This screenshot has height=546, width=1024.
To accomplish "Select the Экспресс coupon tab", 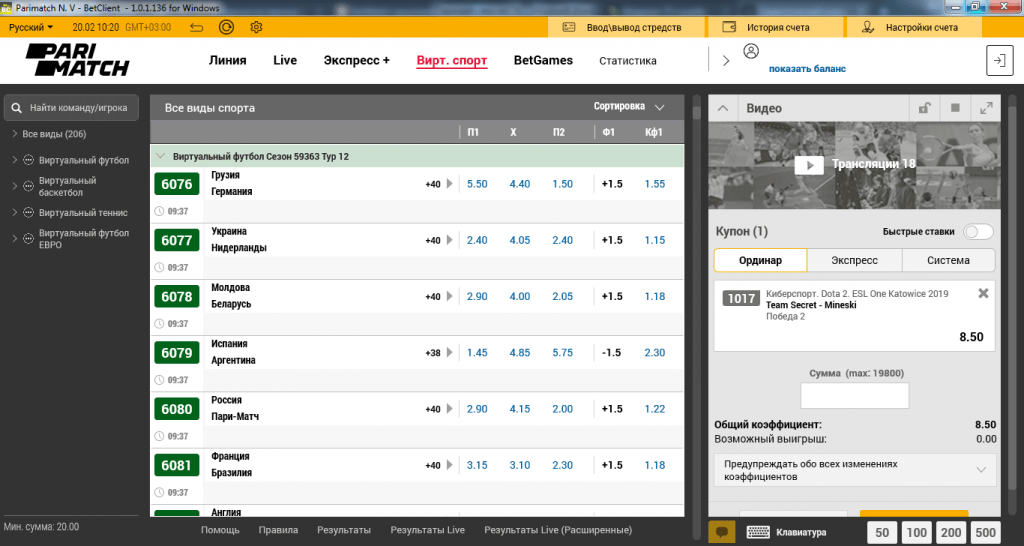I will [854, 260].
